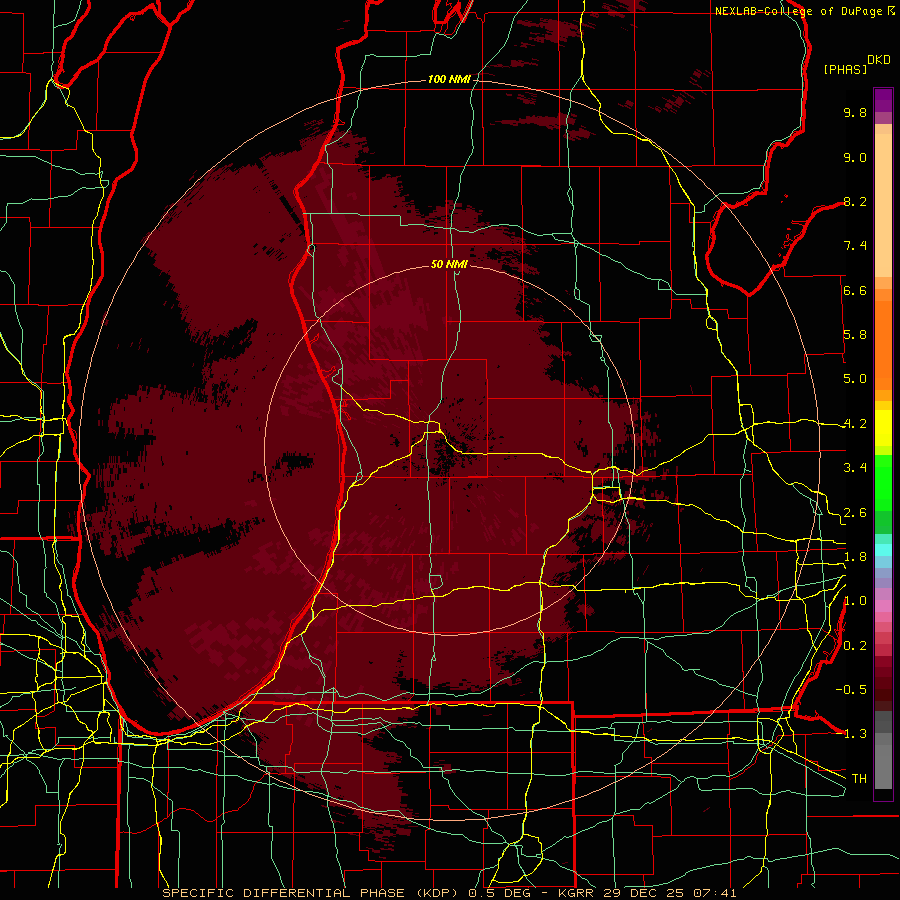Click the 50 NMI range ring label
Viewport: 900px width, 900px height.
449,264
